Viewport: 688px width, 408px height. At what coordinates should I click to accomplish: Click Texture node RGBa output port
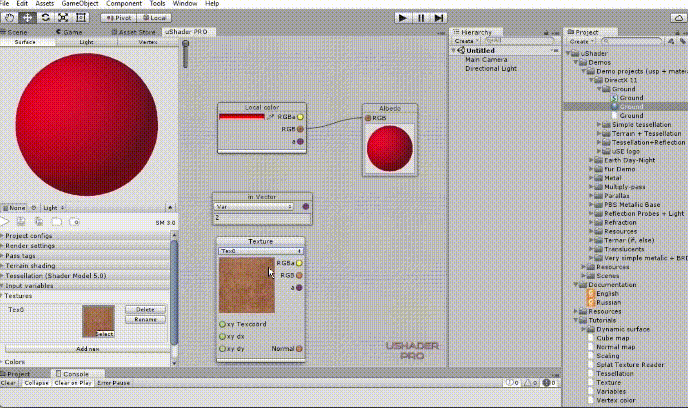[x=299, y=263]
